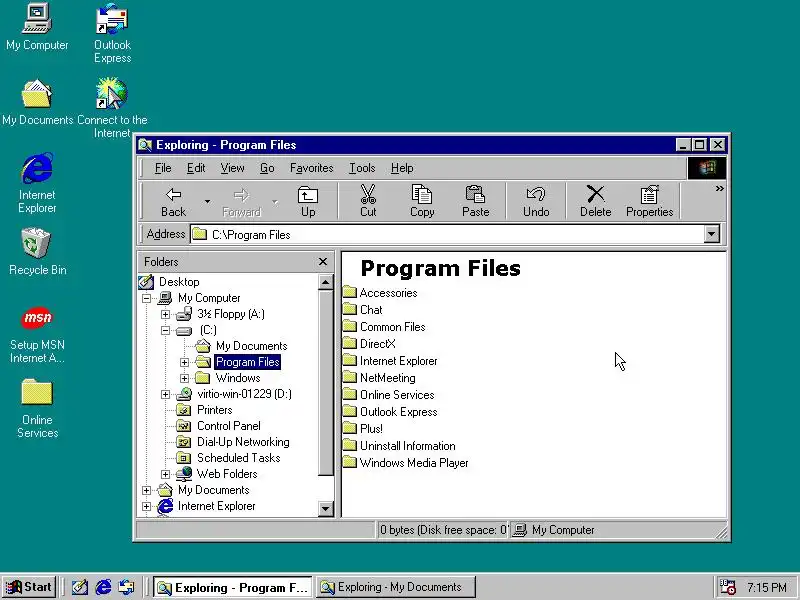The width and height of the screenshot is (800, 600).
Task: Click the Start button
Action: (x=29, y=587)
